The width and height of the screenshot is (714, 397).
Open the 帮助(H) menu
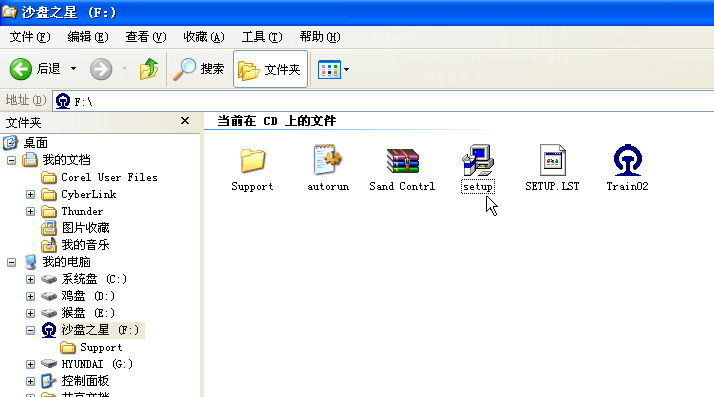[320, 37]
